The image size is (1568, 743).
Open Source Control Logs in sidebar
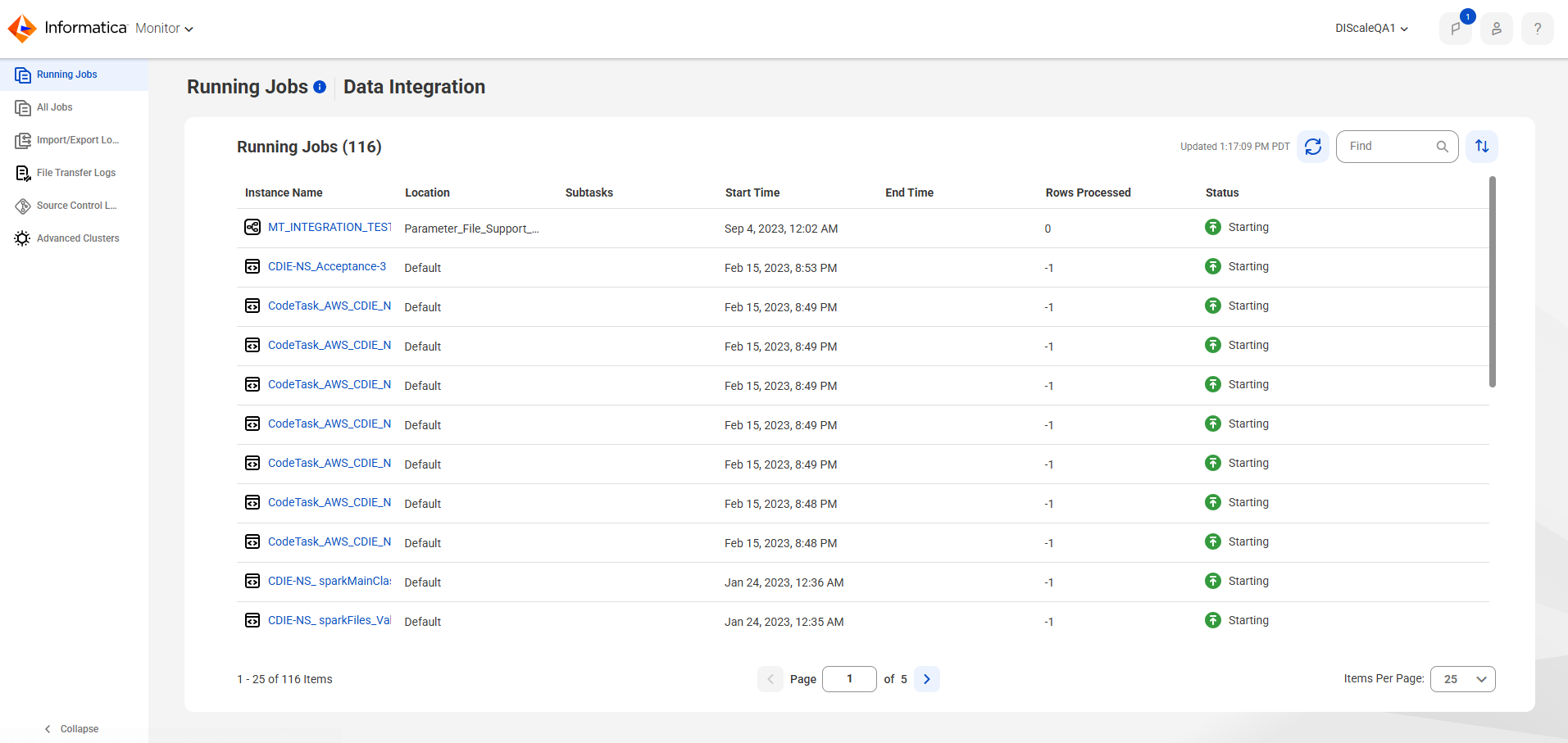point(74,206)
